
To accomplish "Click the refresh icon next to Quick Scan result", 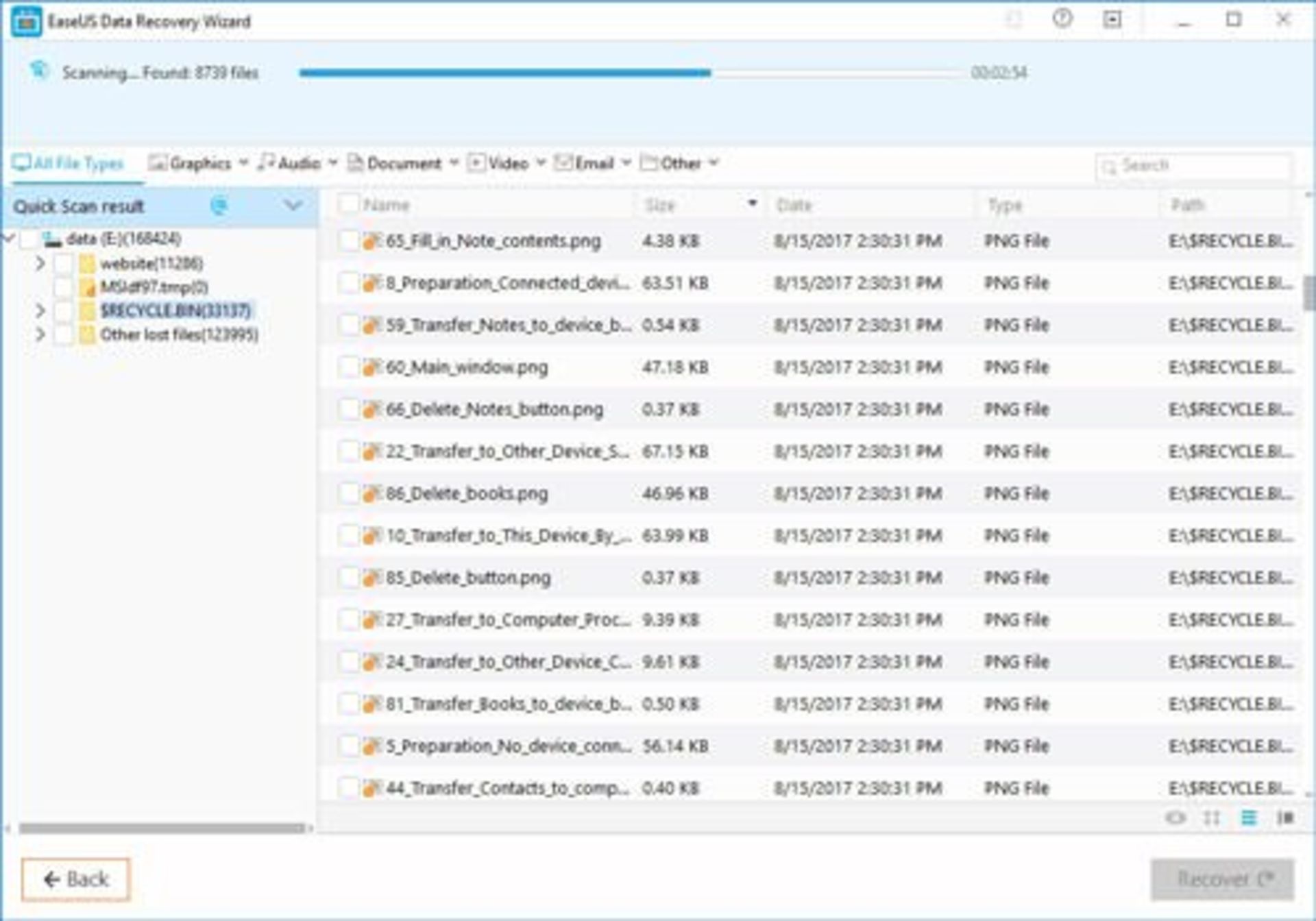I will 219,206.
